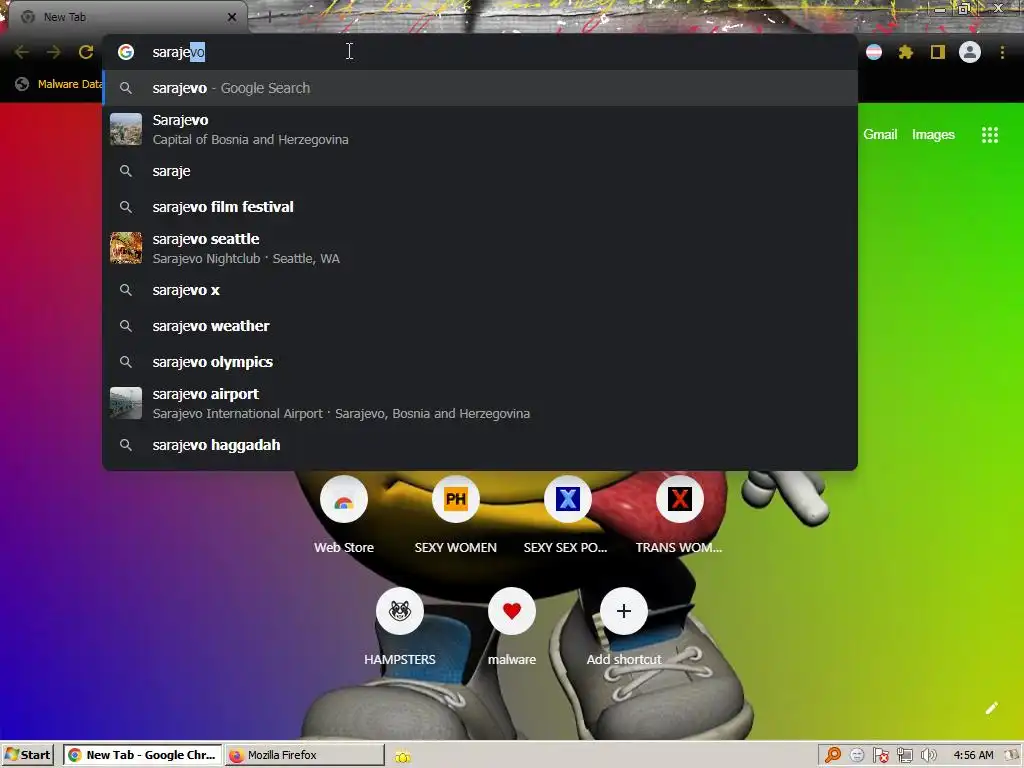Open the malware heart shortcut
This screenshot has height=768, width=1024.
[x=512, y=627]
